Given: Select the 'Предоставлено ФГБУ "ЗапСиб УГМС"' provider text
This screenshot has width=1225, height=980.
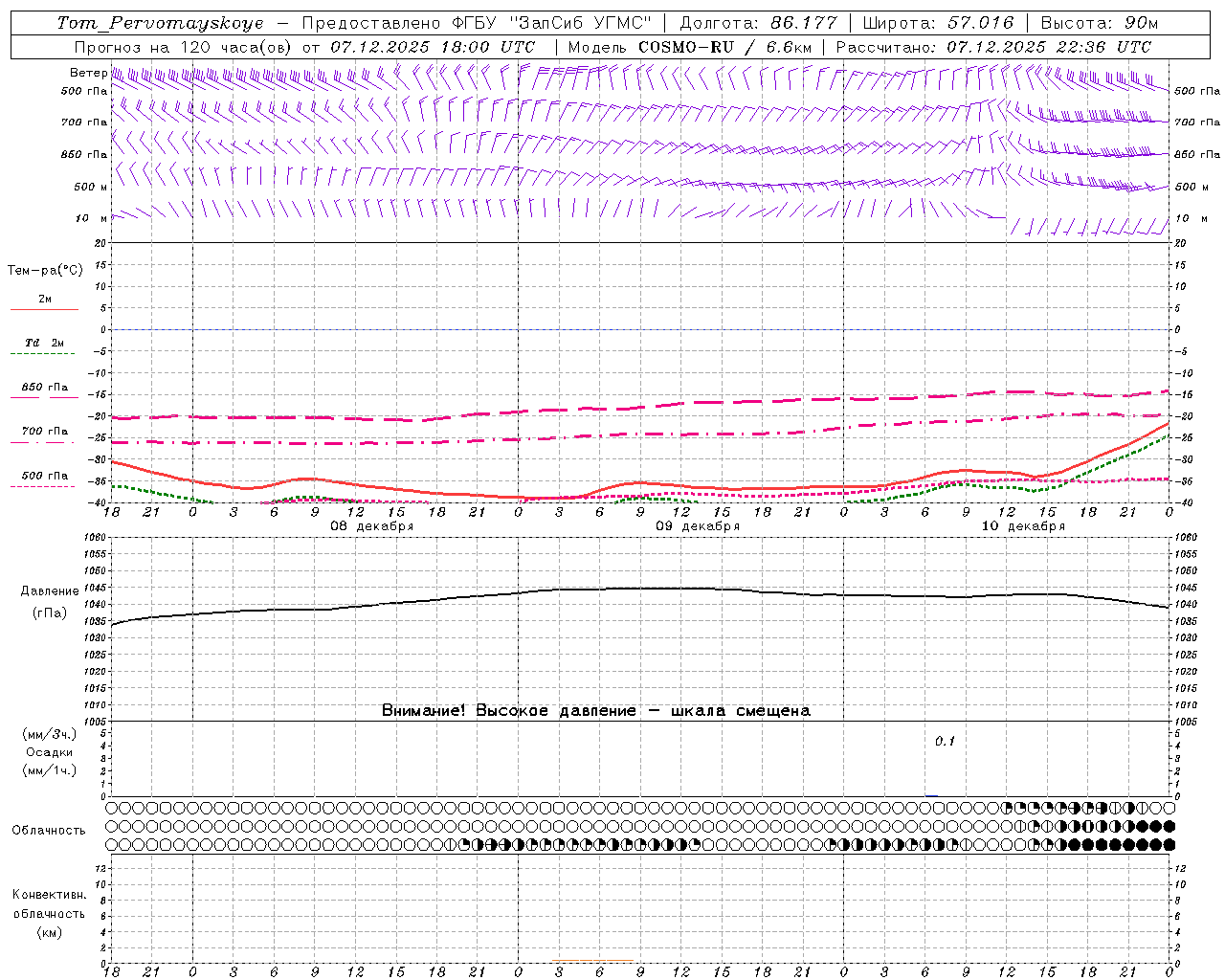Looking at the screenshot, I should click(x=477, y=23).
